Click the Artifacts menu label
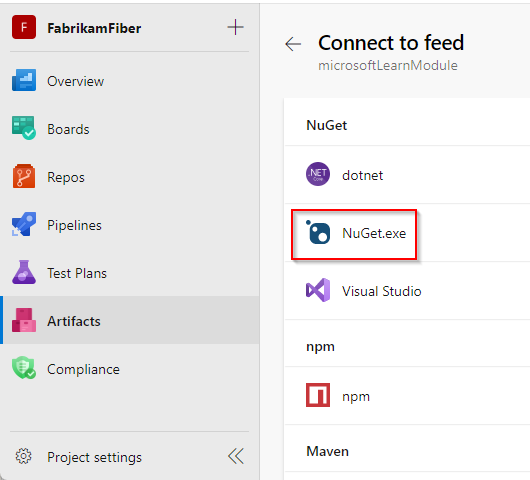530x480 pixels. (x=74, y=321)
